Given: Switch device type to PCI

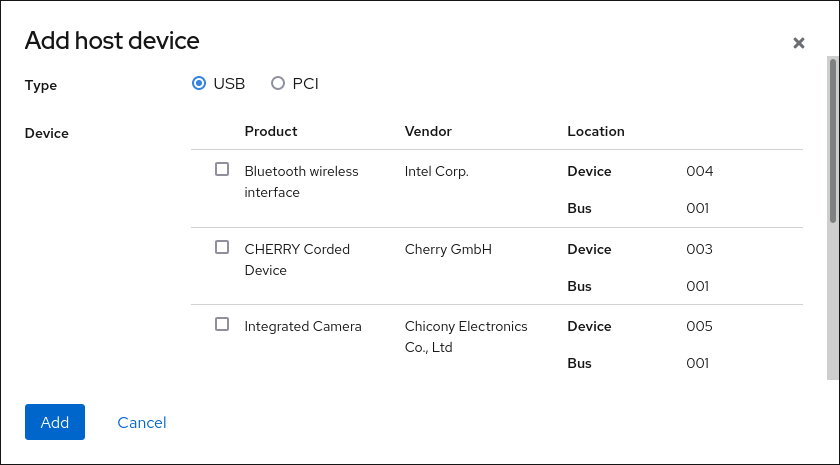Looking at the screenshot, I should point(278,84).
